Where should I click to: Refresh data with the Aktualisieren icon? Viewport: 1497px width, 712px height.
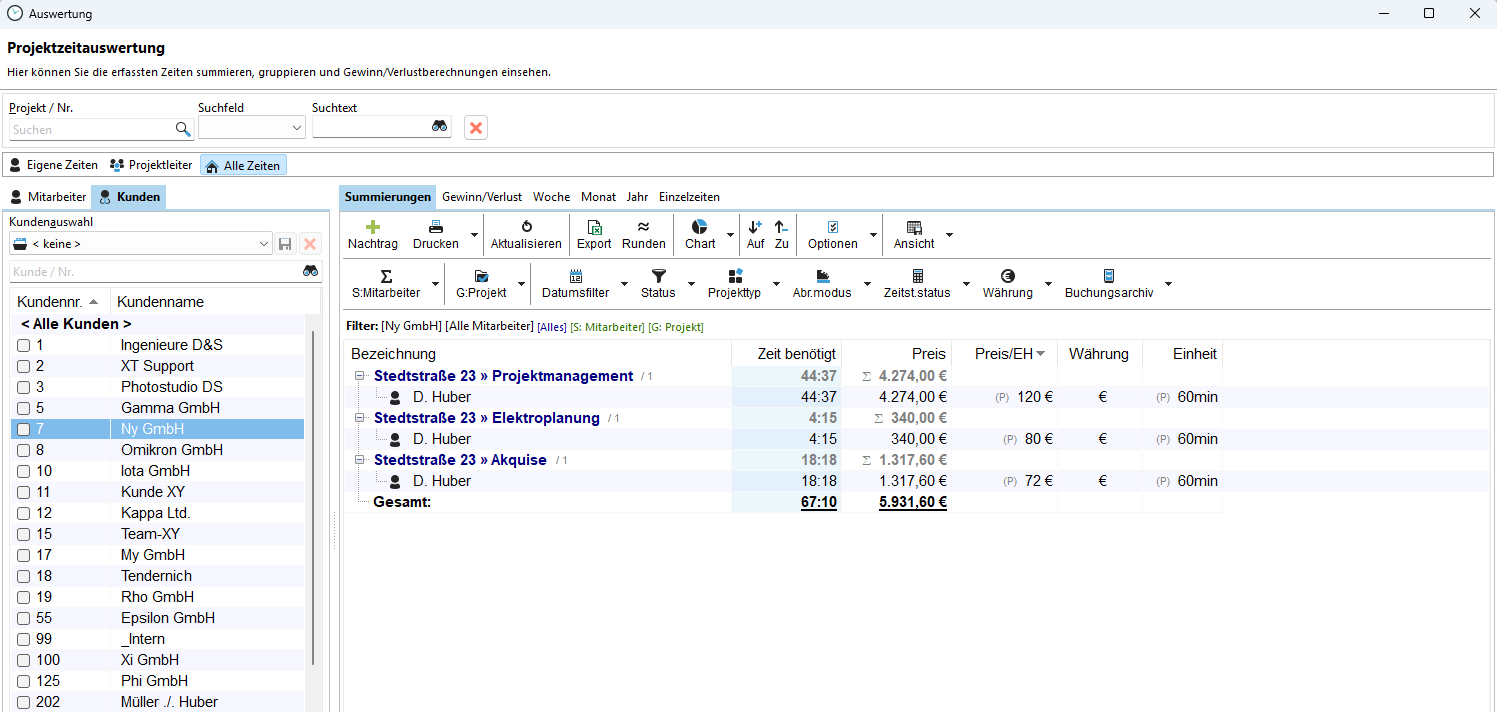coord(526,227)
